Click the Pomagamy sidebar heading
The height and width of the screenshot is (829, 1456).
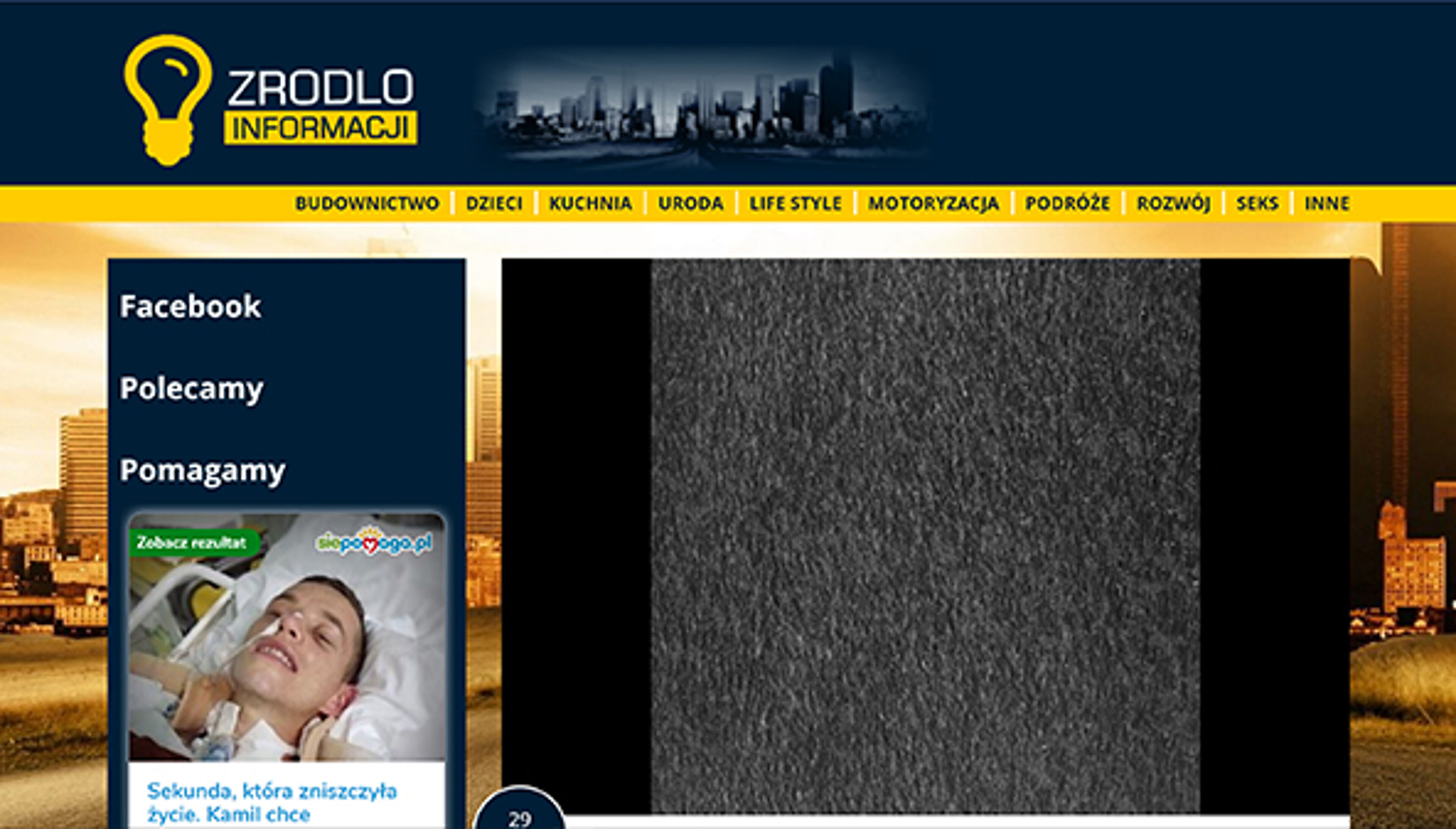coord(202,470)
